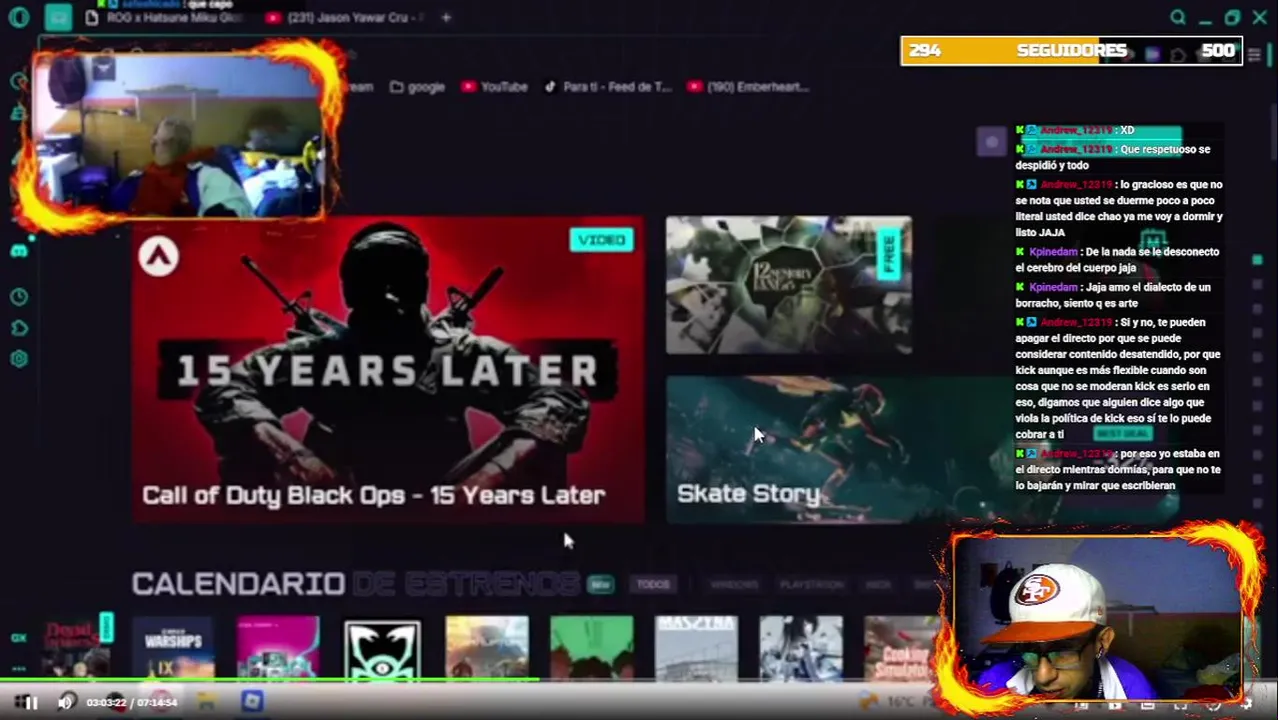Open the Cooking Simulator game tile
This screenshot has width=1278, height=720.
pyautogui.click(x=902, y=648)
